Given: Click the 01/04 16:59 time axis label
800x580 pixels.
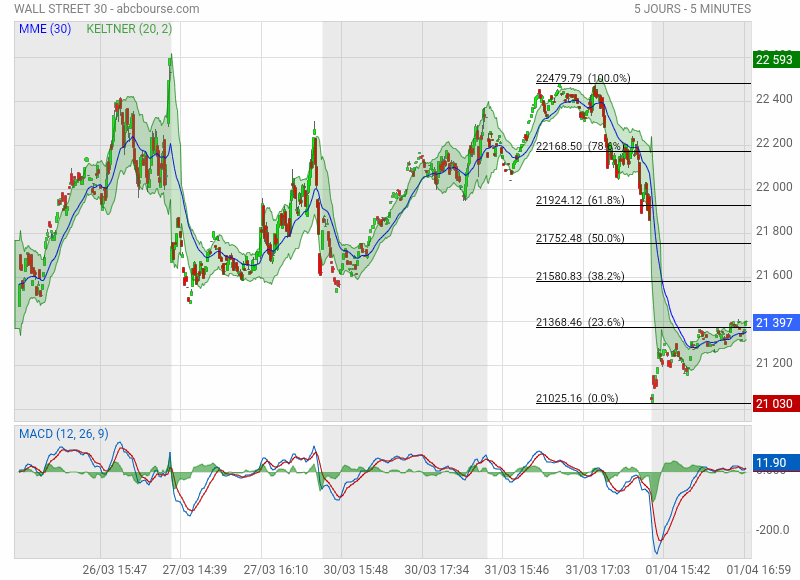Looking at the screenshot, I should (758, 570).
